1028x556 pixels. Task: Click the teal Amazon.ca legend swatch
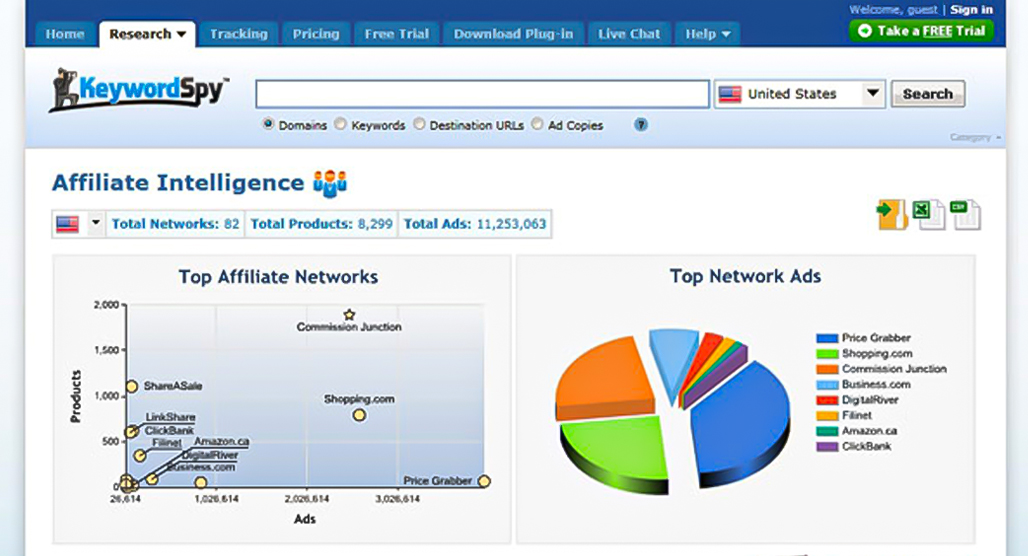point(827,431)
